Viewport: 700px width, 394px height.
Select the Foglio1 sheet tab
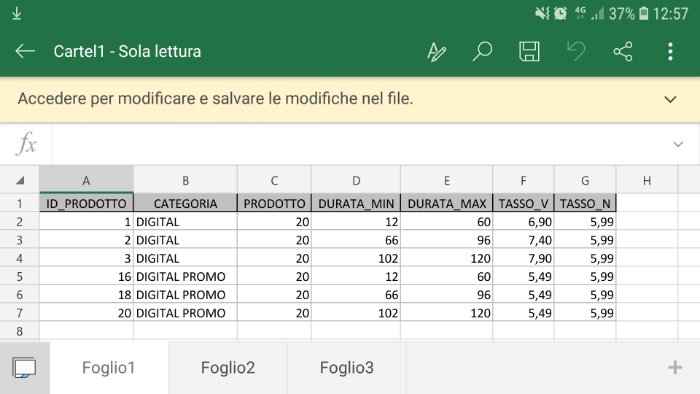108,368
